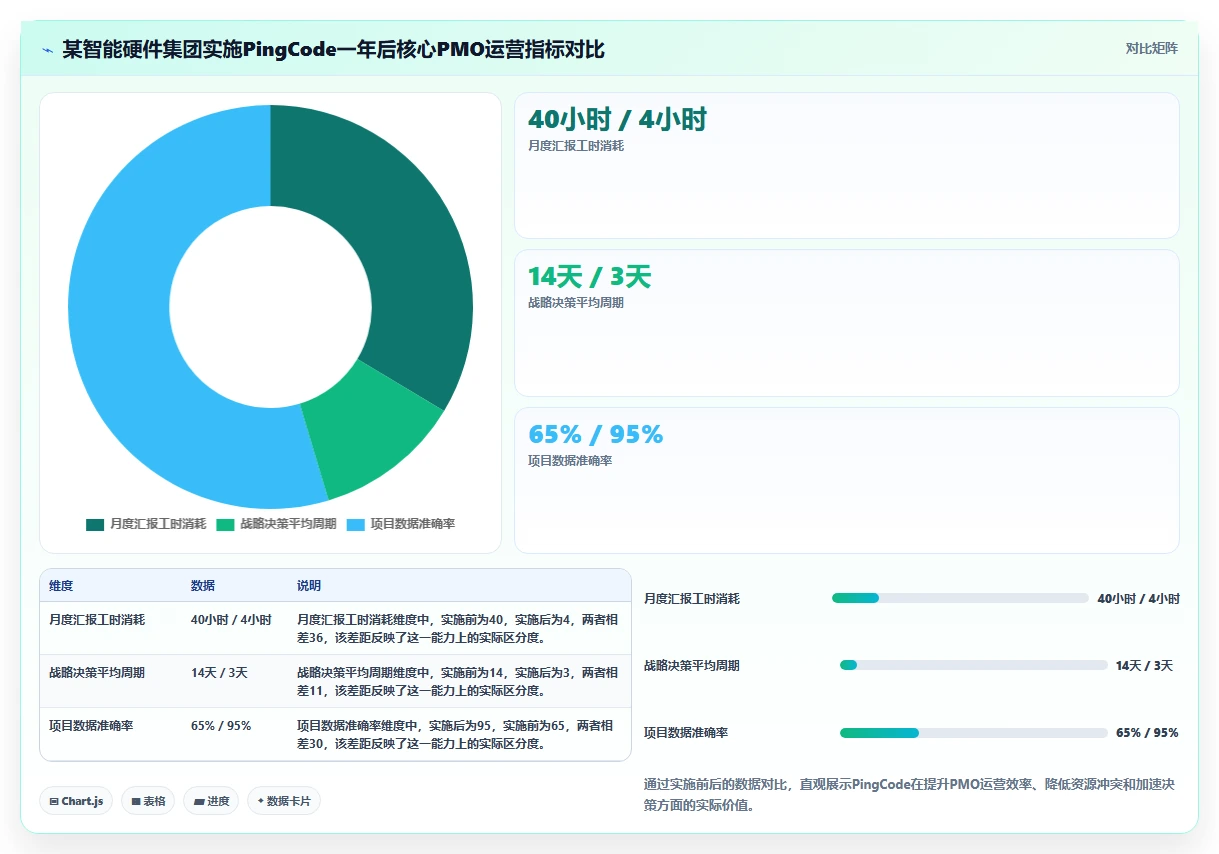Select the 14天 / 3天 metric card
The width and height of the screenshot is (1219, 854).
[x=846, y=323]
